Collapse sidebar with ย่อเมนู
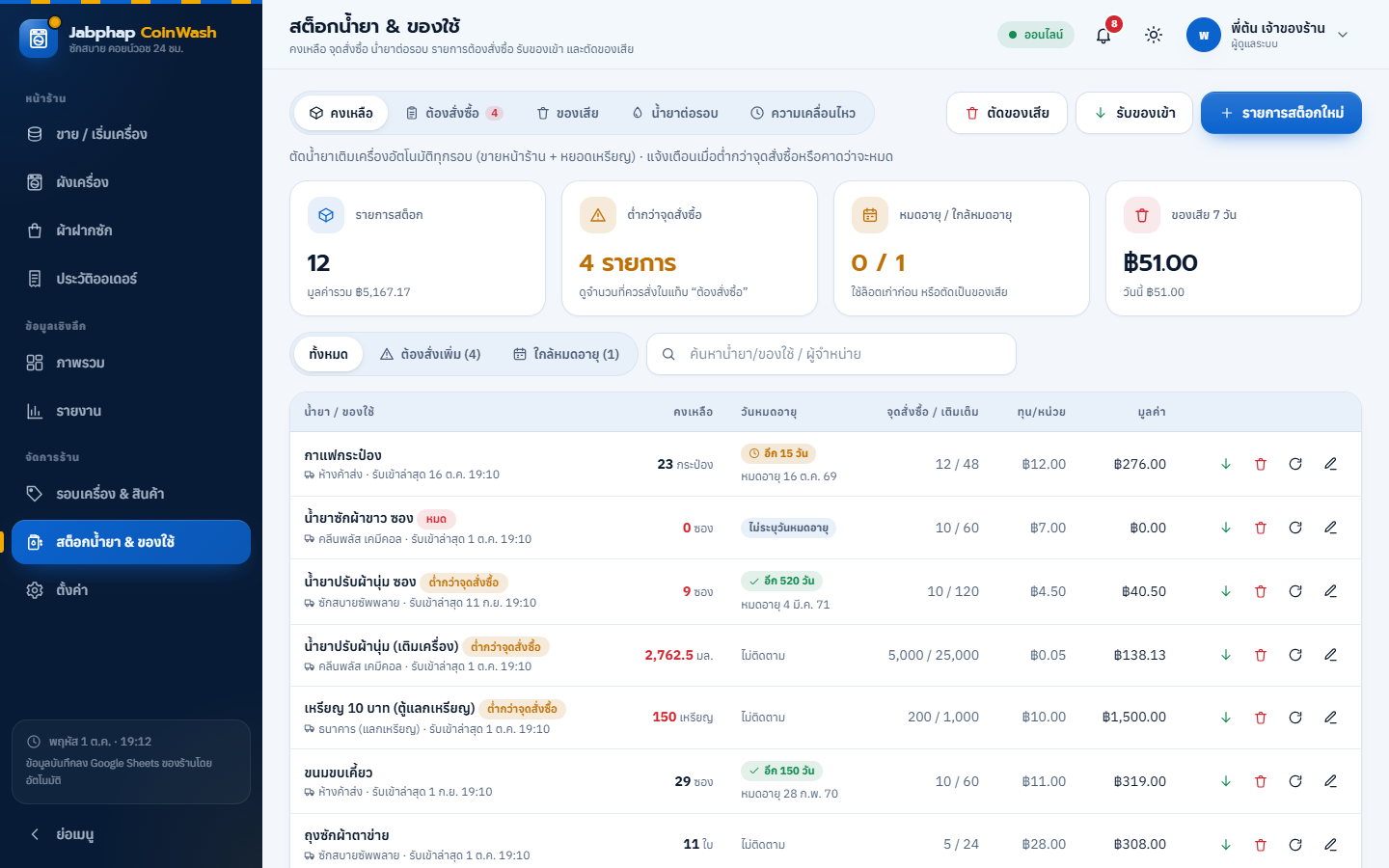 coord(131,834)
